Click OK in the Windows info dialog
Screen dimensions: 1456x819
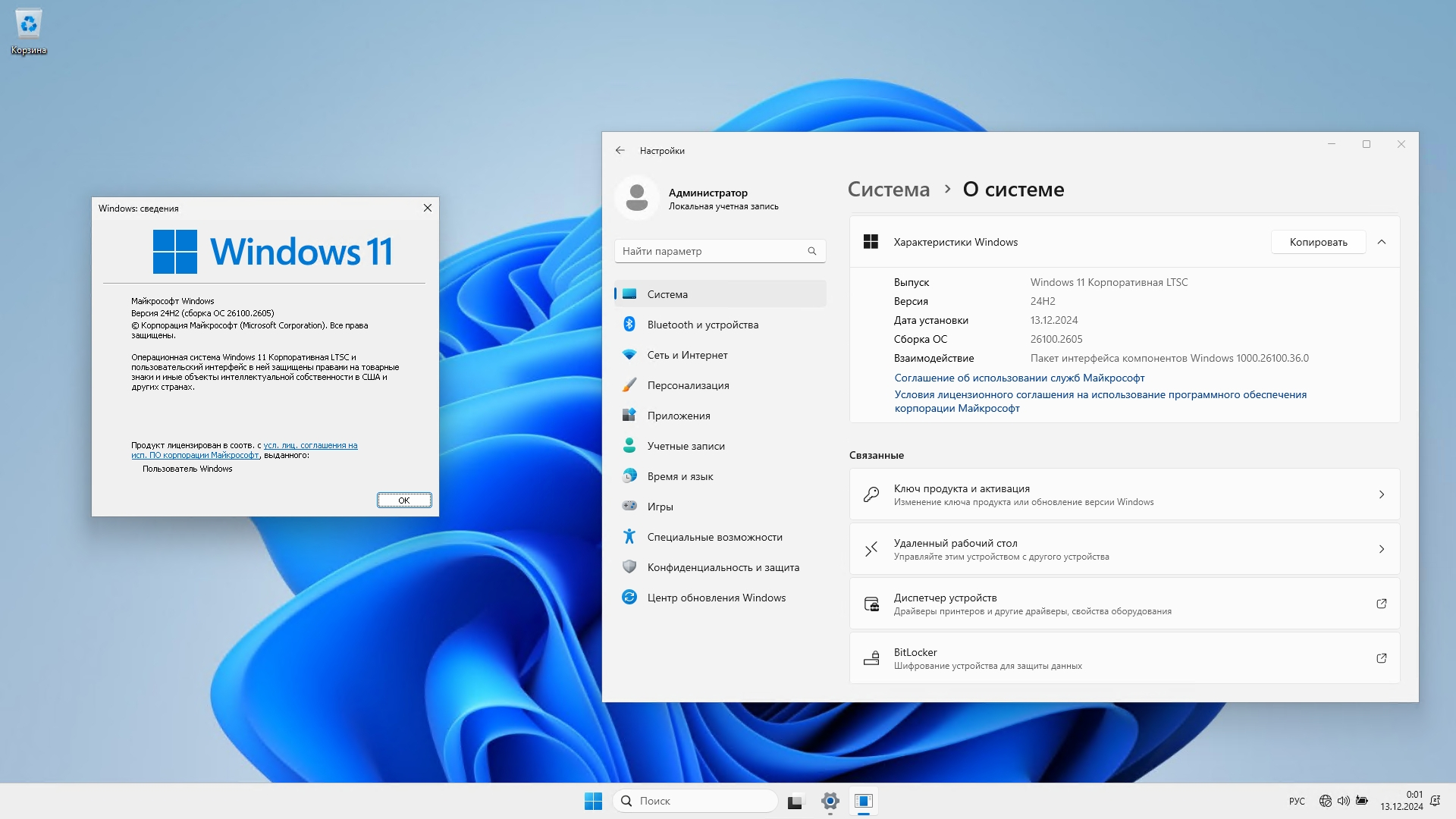pos(404,500)
